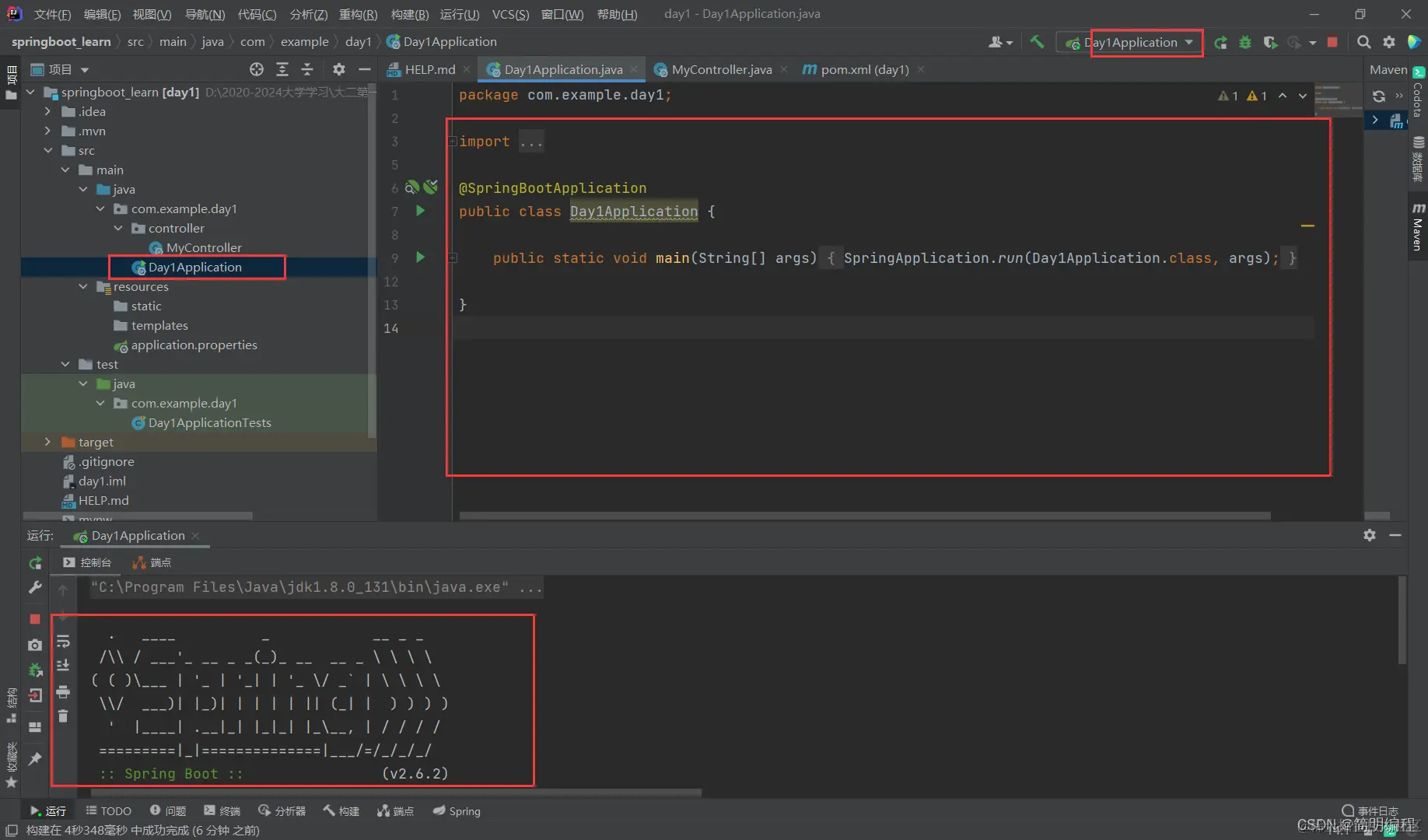Clear the console with the trash icon

pos(63,716)
